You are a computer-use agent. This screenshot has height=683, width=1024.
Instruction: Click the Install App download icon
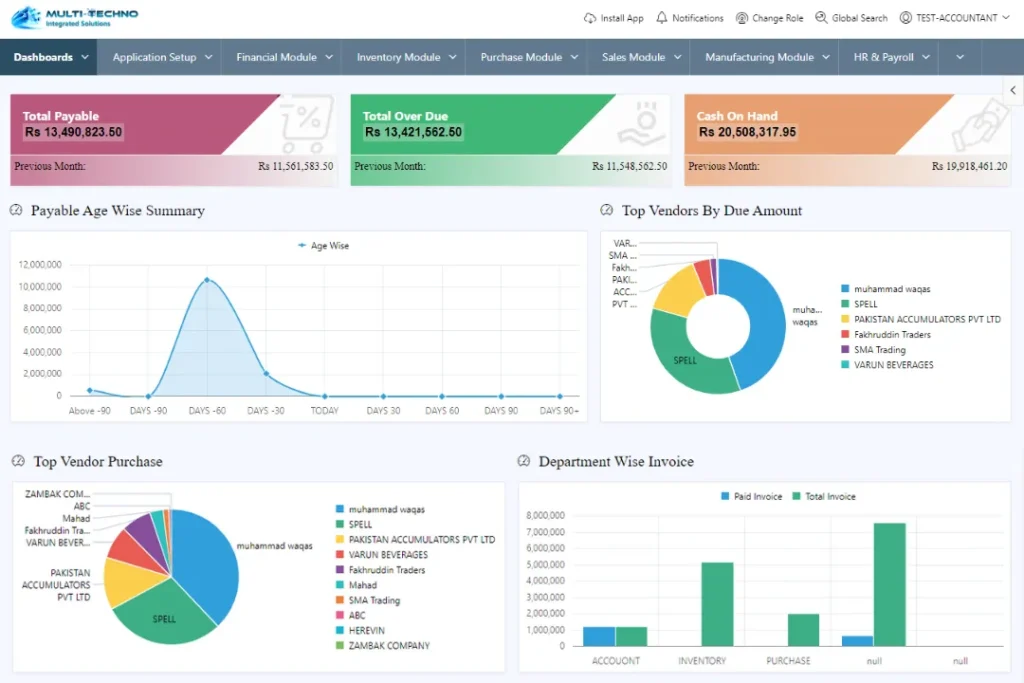tap(589, 18)
